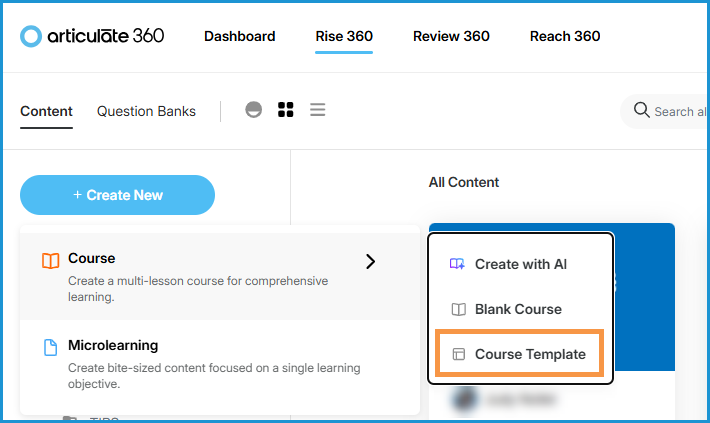Click the Create with AI sparkle icon
710x423 pixels.
458,264
